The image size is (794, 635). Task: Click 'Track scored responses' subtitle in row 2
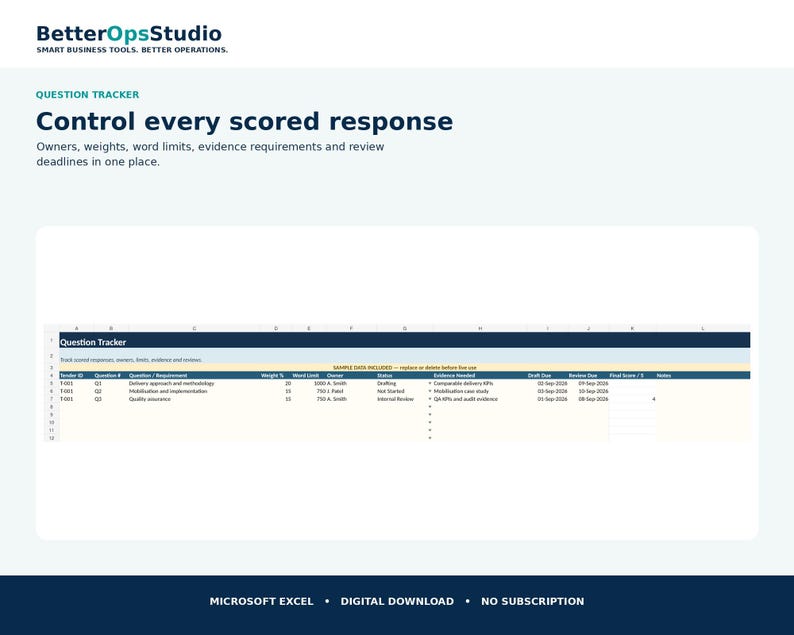click(x=131, y=360)
